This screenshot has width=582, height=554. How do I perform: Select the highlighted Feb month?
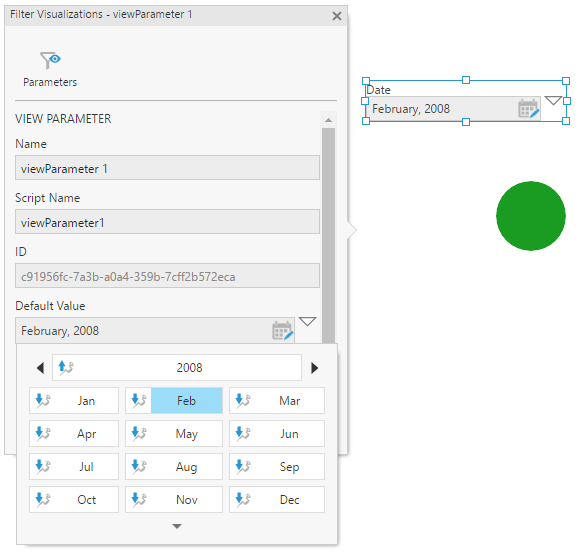(186, 401)
